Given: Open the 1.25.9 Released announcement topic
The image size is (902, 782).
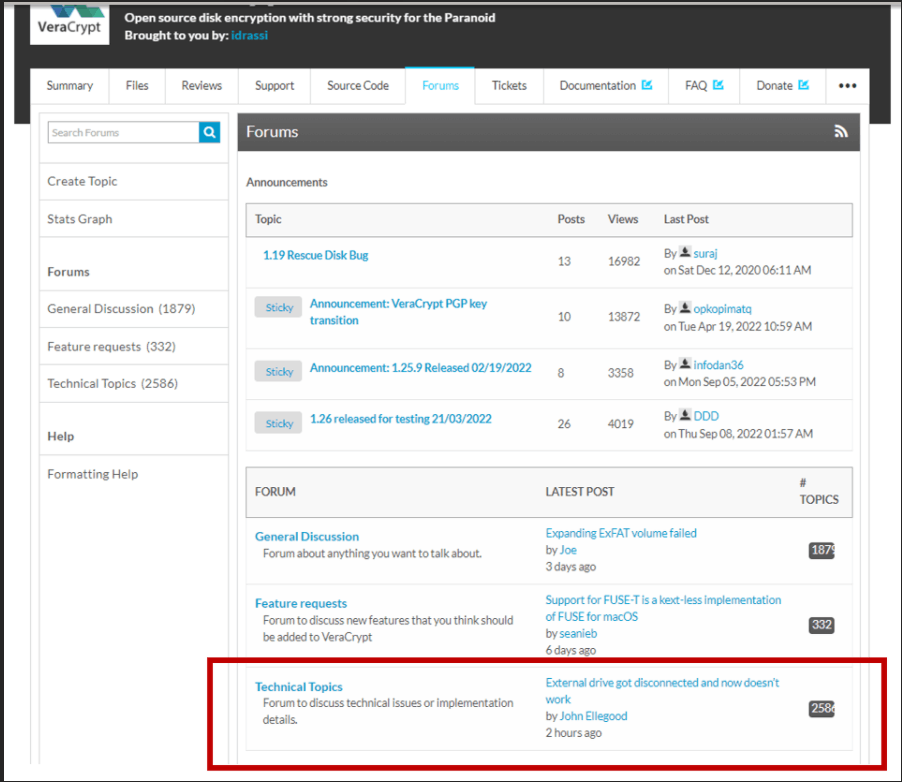Looking at the screenshot, I should tap(421, 368).
